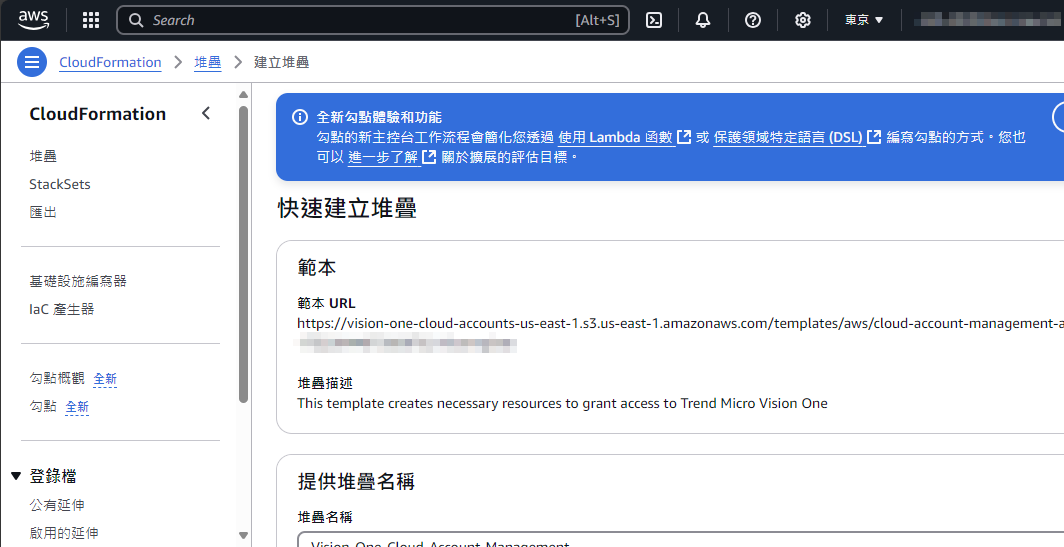
Task: Open the services grid menu icon
Action: pos(91,20)
